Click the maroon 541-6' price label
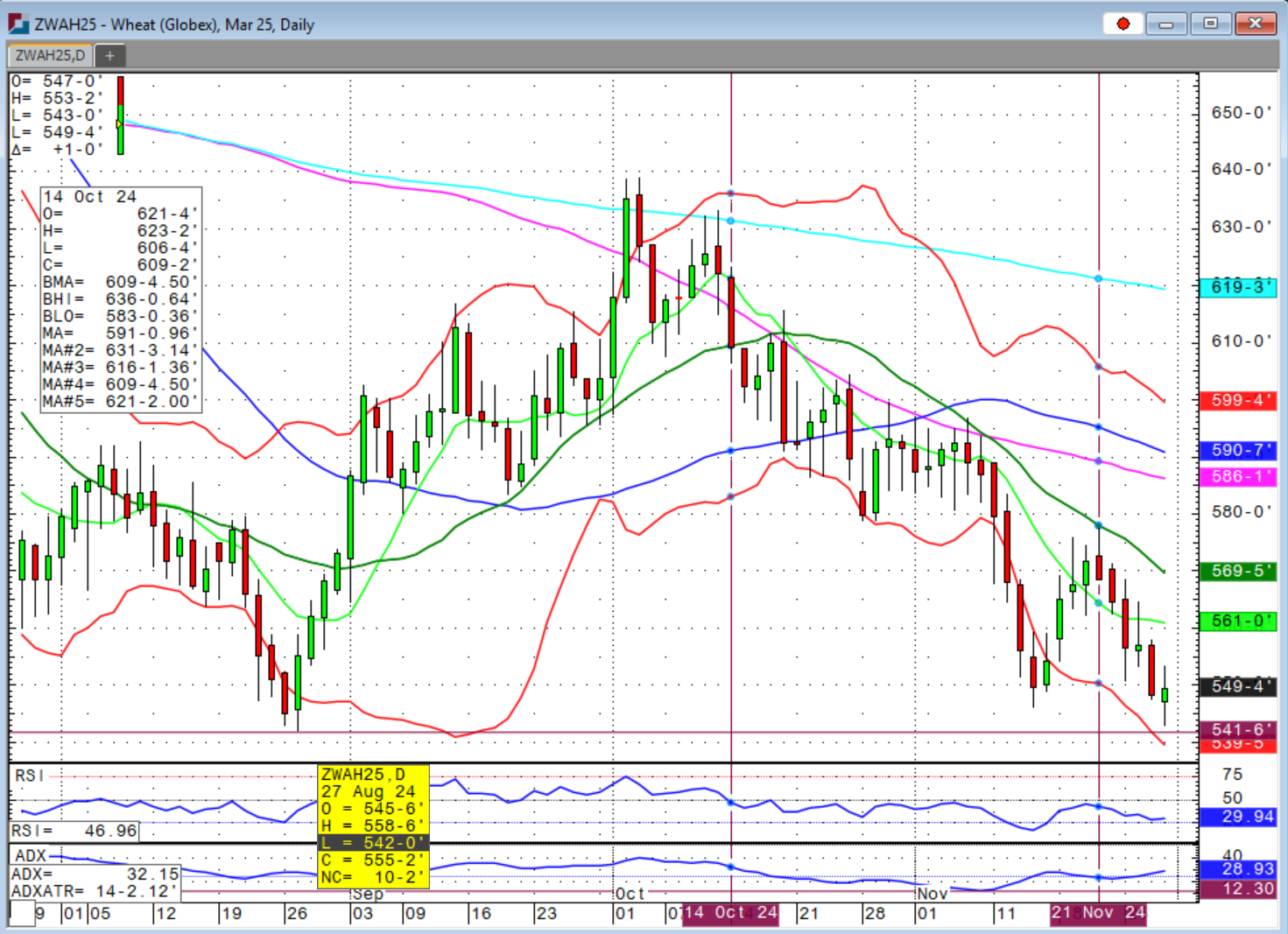This screenshot has height=934, width=1288. point(1238,729)
